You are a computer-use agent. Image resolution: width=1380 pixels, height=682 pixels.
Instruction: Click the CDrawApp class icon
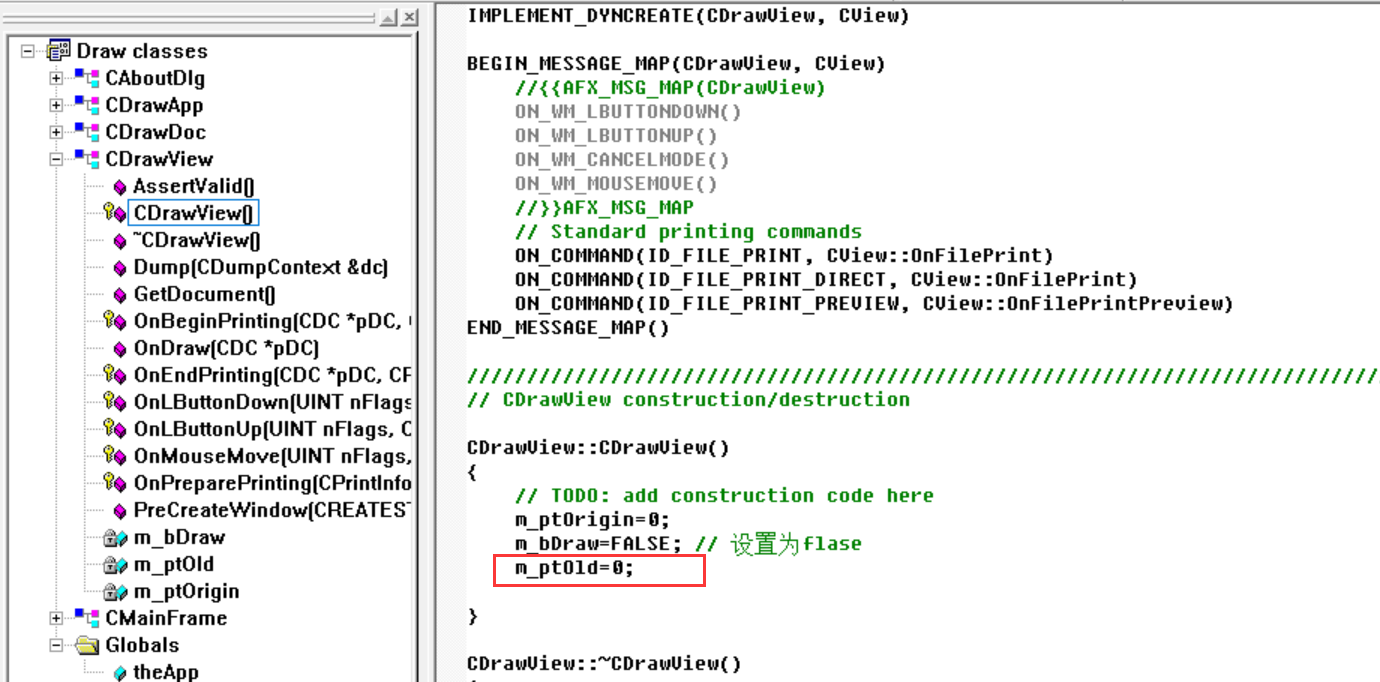87,105
